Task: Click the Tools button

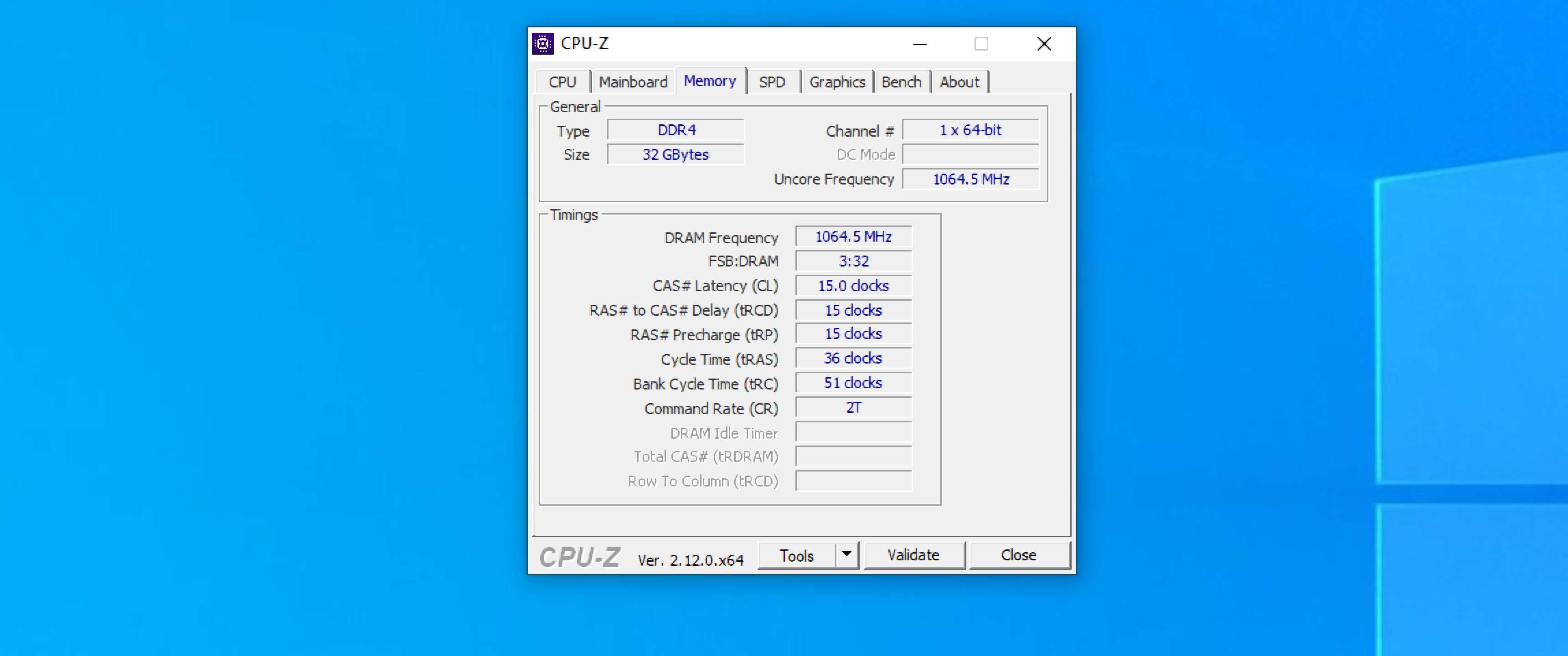Action: point(796,556)
